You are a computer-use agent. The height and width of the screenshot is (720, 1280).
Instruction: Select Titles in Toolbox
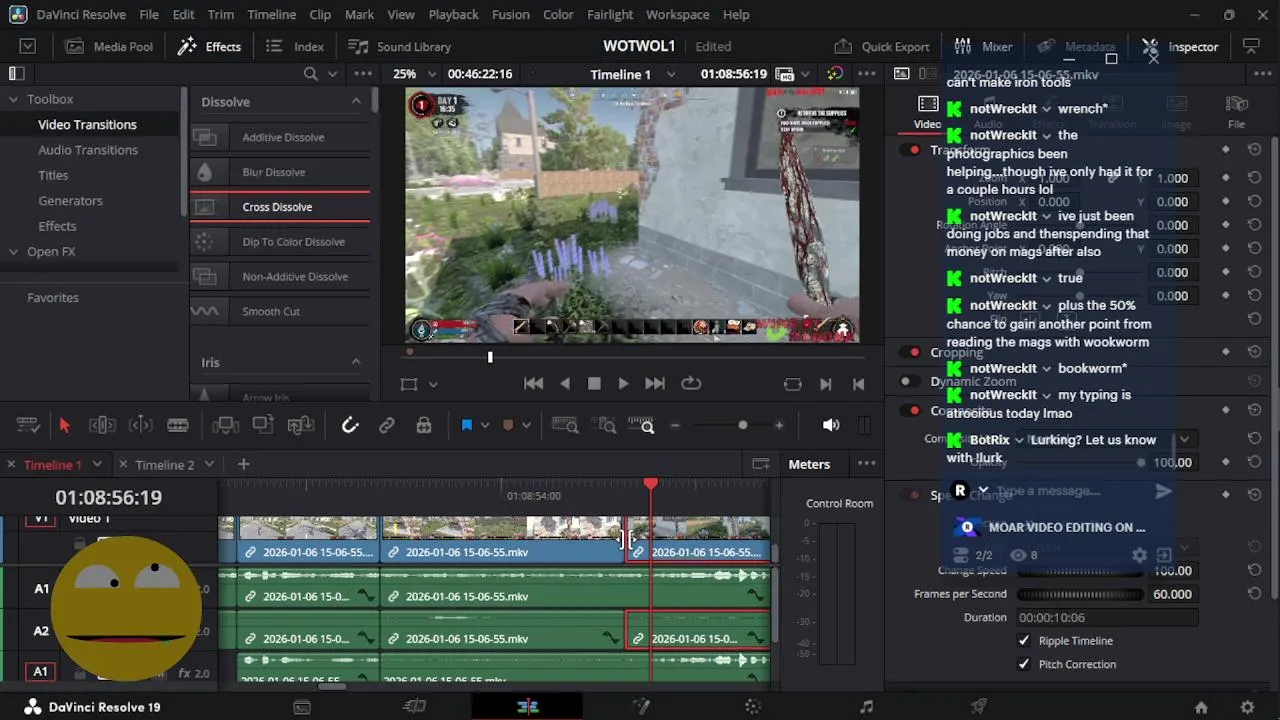point(53,175)
